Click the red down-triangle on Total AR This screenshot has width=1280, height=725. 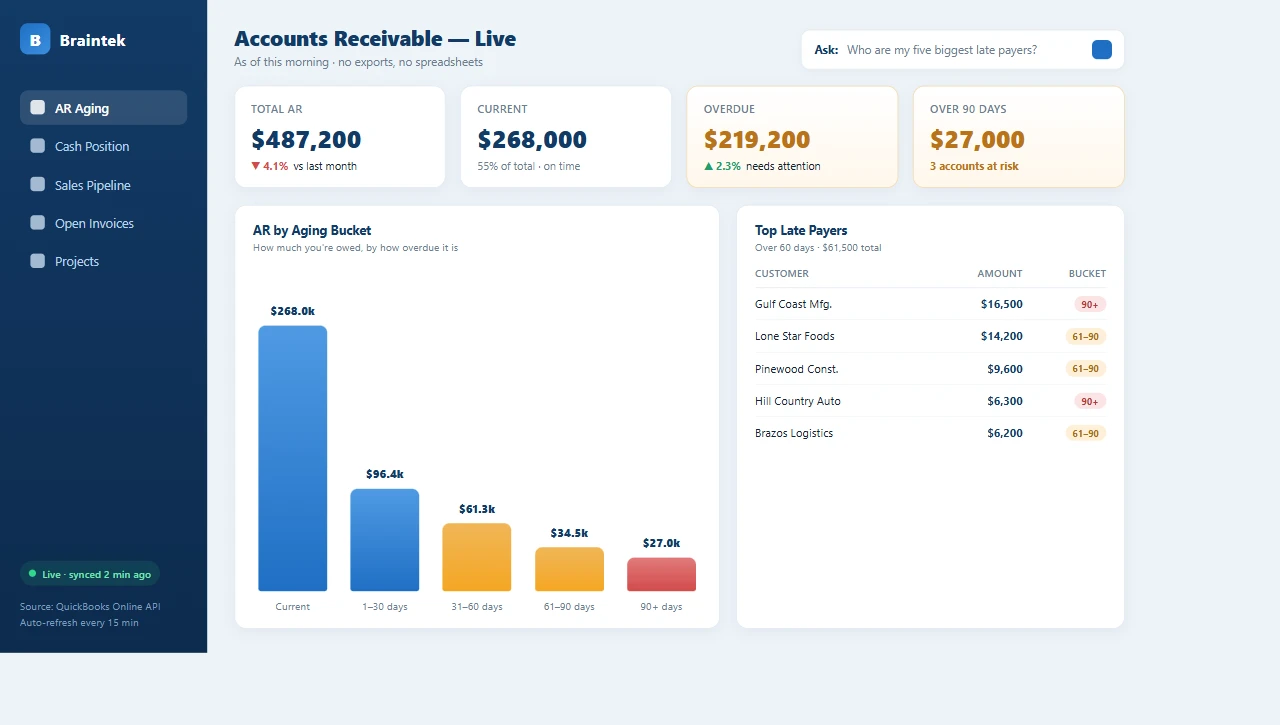click(x=256, y=166)
